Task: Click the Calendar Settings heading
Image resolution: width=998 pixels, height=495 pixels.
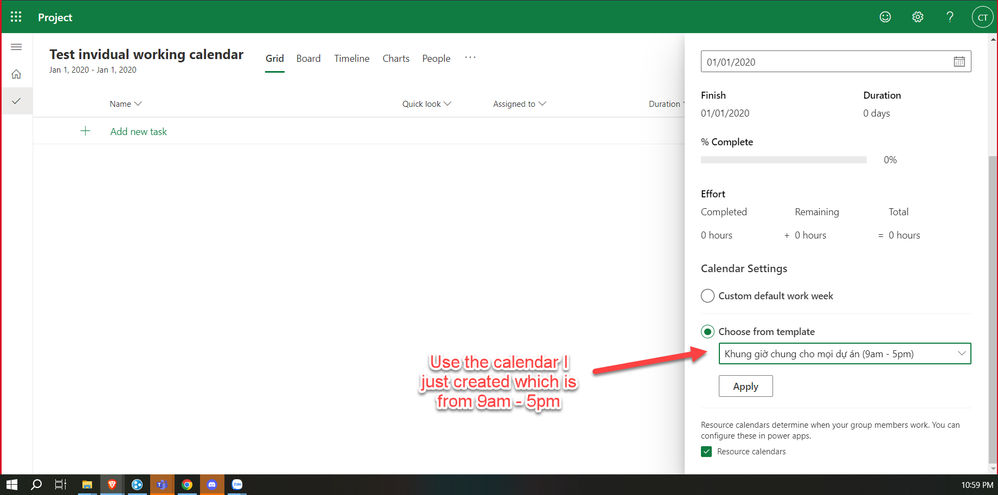Action: click(x=744, y=268)
